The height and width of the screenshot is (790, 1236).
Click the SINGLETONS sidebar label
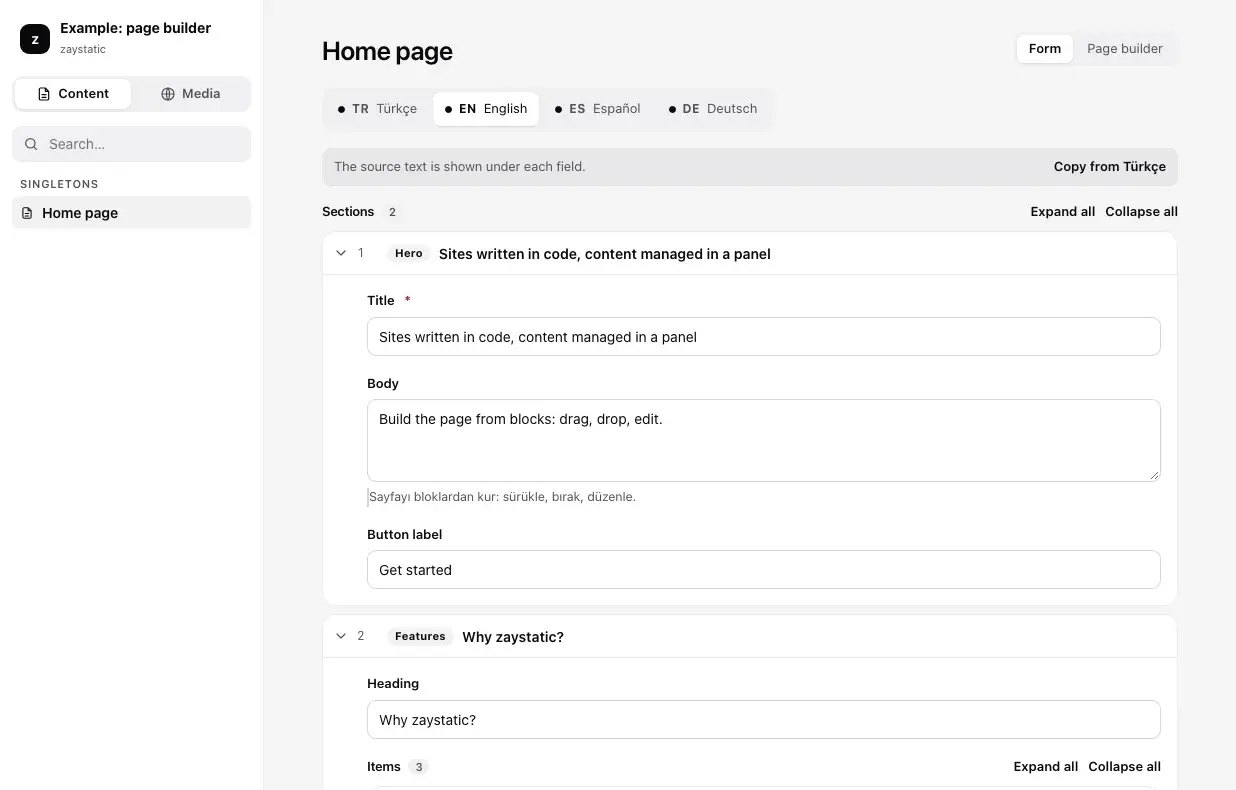pyautogui.click(x=59, y=184)
